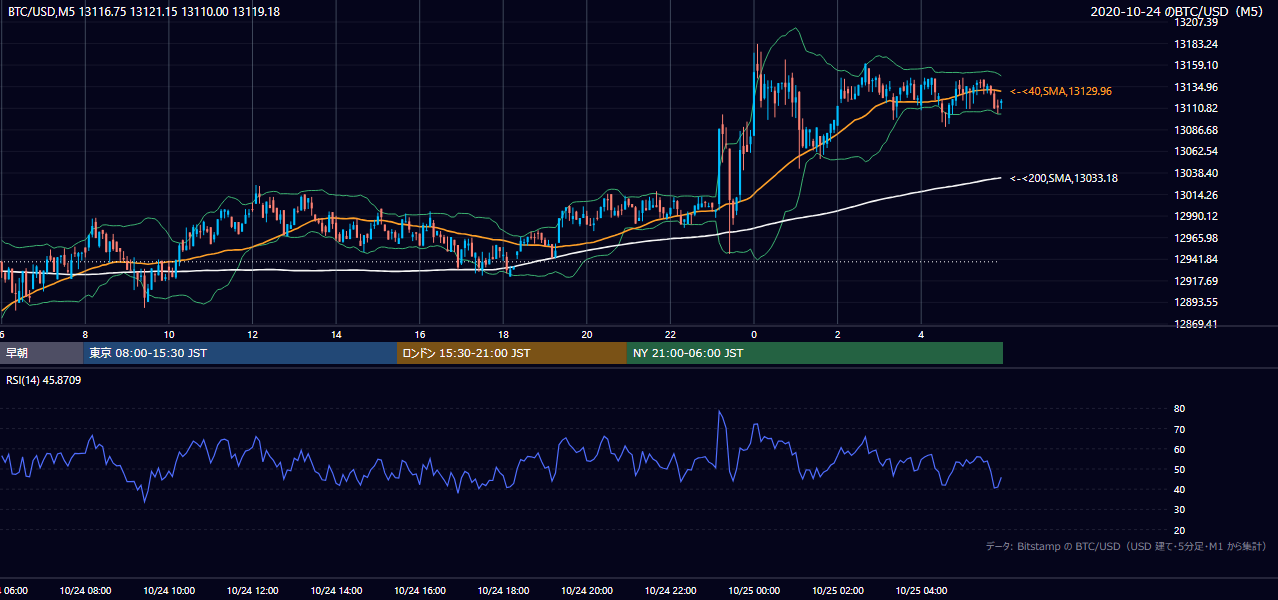1278x600 pixels.
Task: Click the 早朝 session bar
Action: [42, 353]
